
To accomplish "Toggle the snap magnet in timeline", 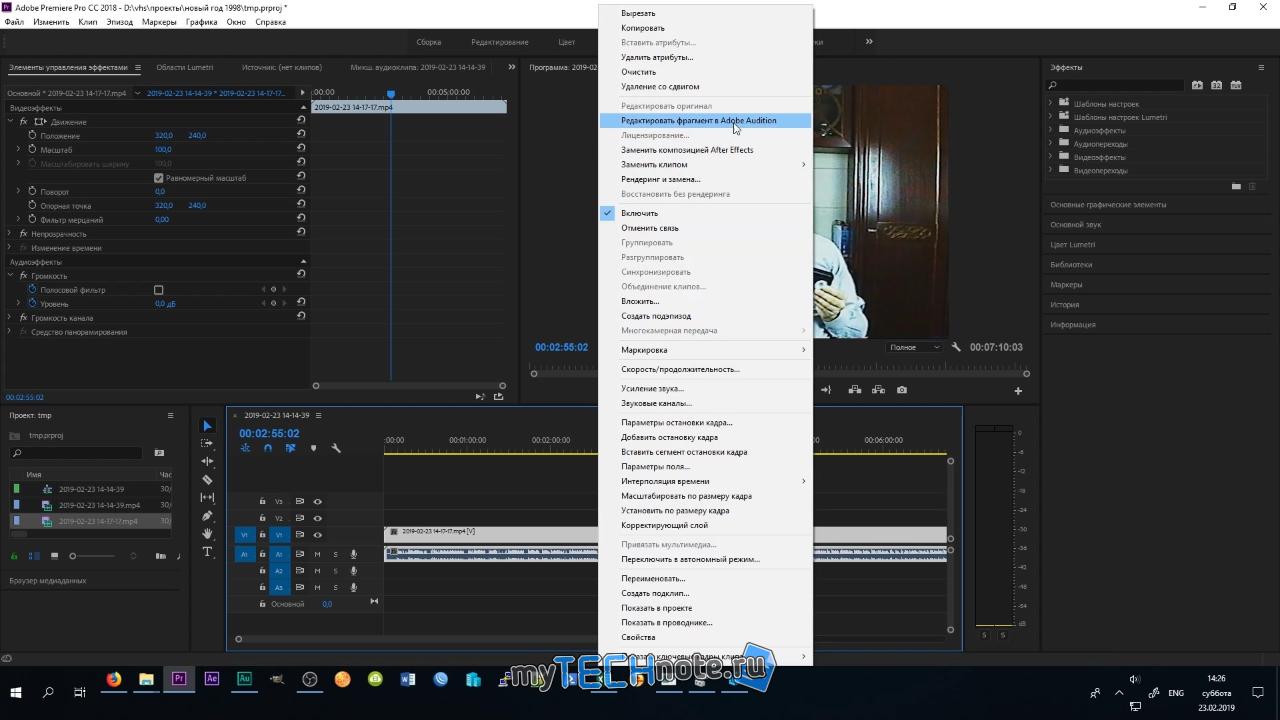I will (267, 448).
